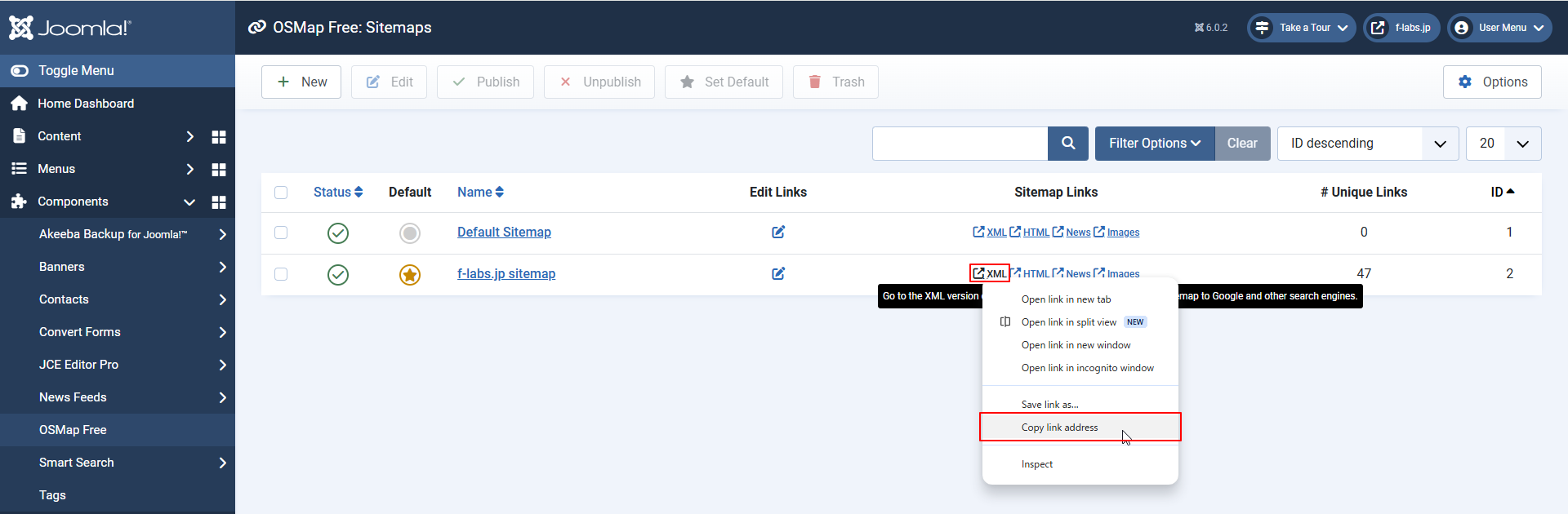The width and height of the screenshot is (1568, 514).
Task: Open News link for Default Sitemap
Action: click(1071, 233)
